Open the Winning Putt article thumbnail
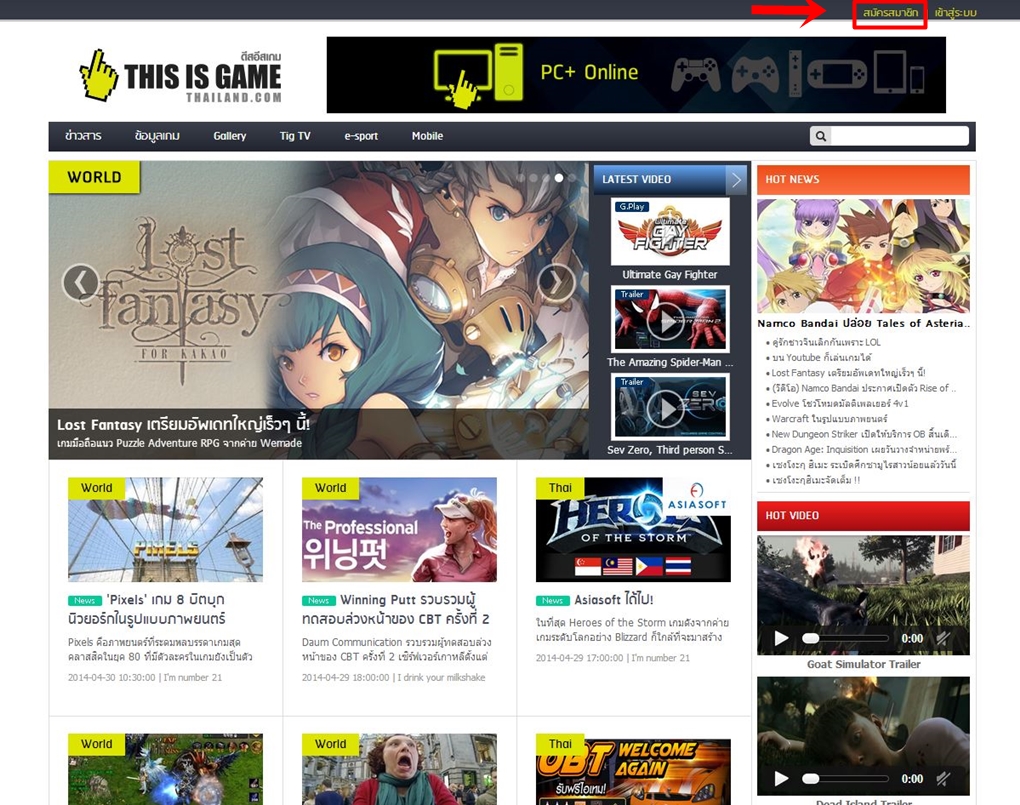The height and width of the screenshot is (805, 1020). pyautogui.click(x=399, y=529)
